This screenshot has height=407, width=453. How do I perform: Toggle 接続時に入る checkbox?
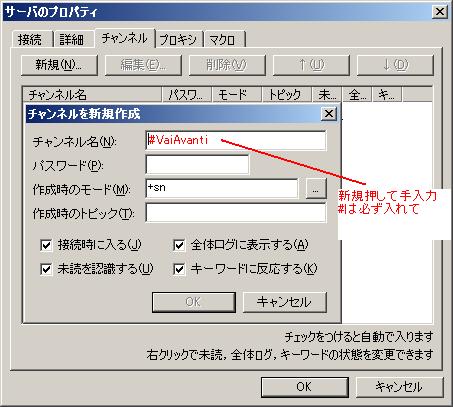46,246
